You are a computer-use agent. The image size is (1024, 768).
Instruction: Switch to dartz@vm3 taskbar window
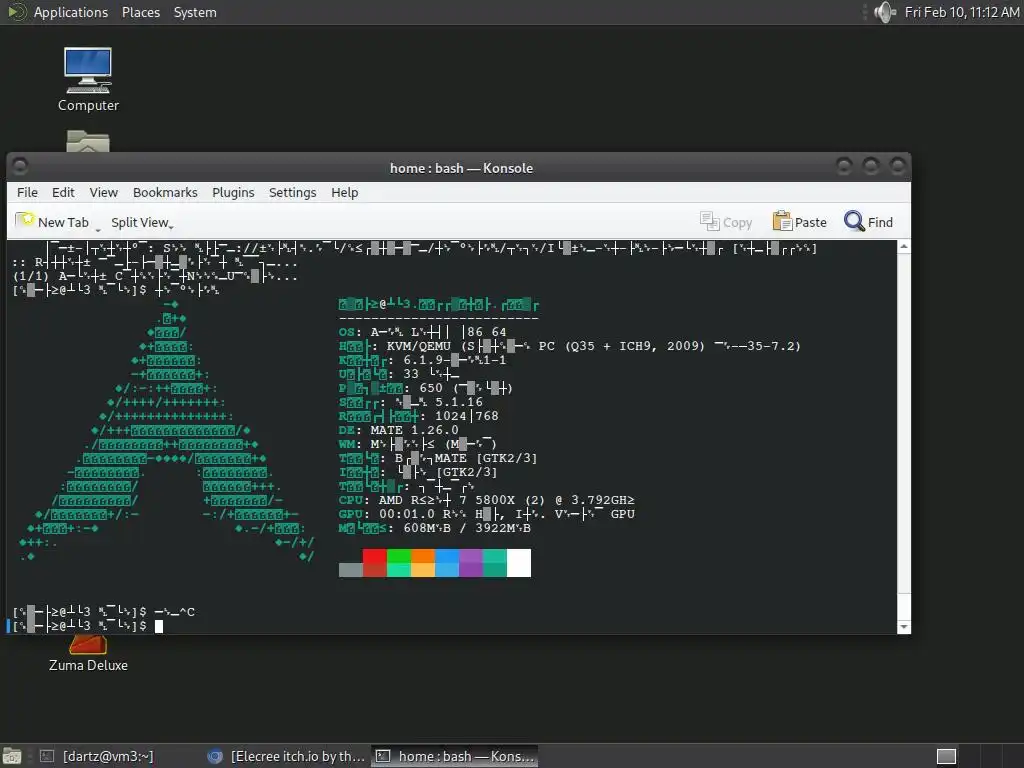coord(99,756)
